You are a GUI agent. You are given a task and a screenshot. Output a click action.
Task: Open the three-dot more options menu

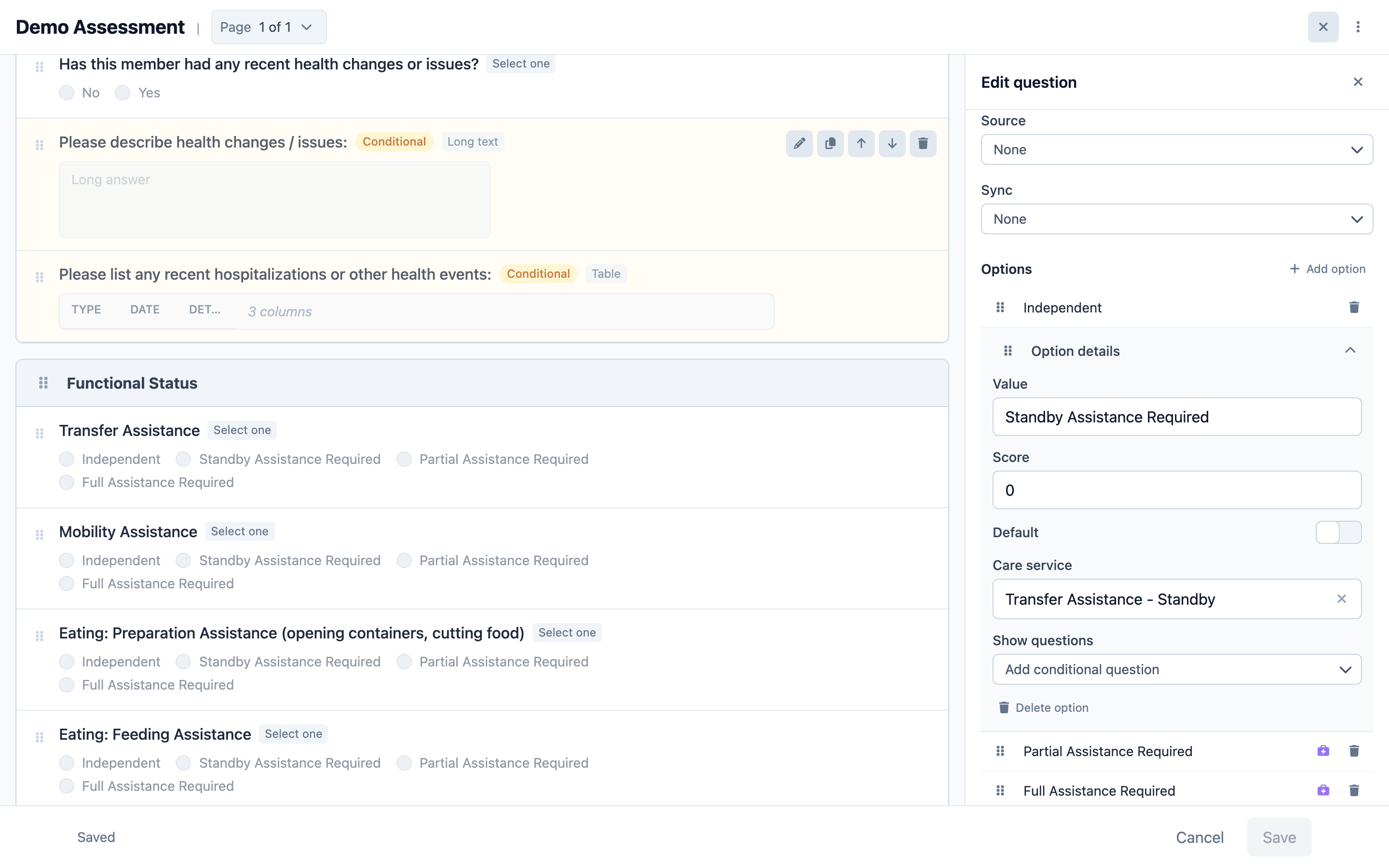click(1358, 27)
